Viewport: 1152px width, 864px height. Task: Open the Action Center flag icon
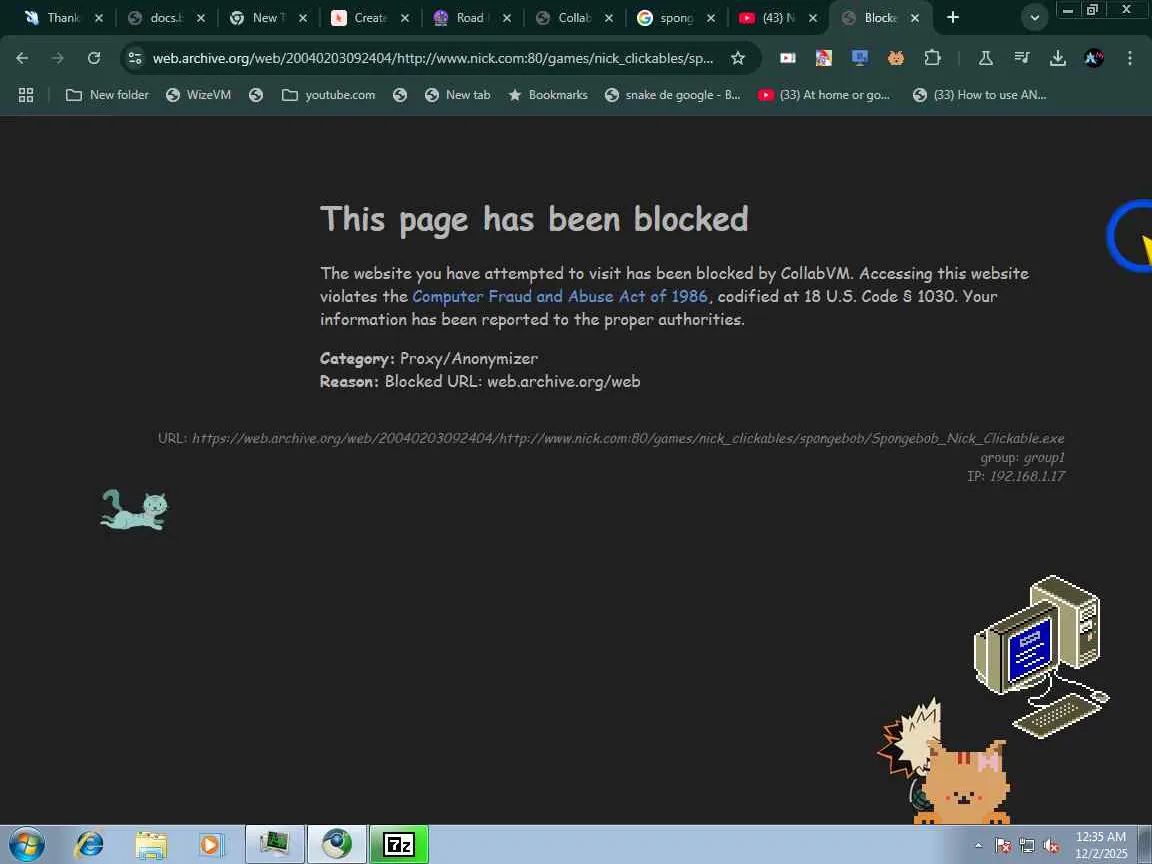[1002, 846]
